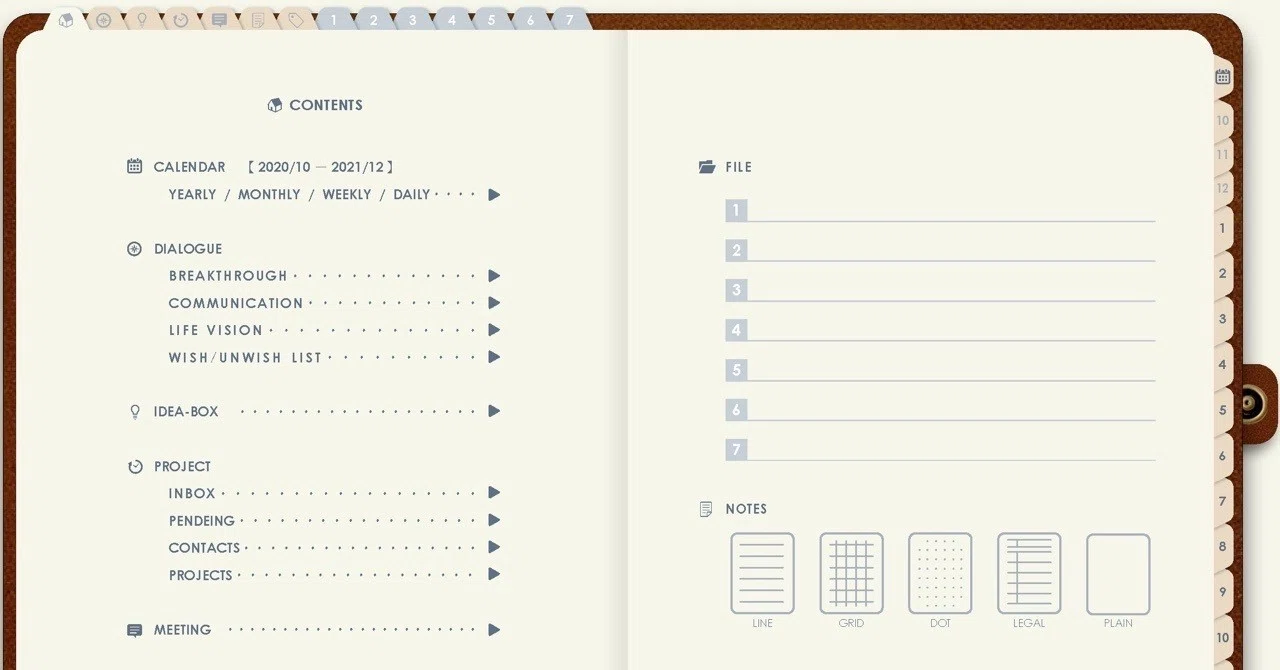Go to Daily calendar link
Screen dimensions: 1280x670
[412, 195]
